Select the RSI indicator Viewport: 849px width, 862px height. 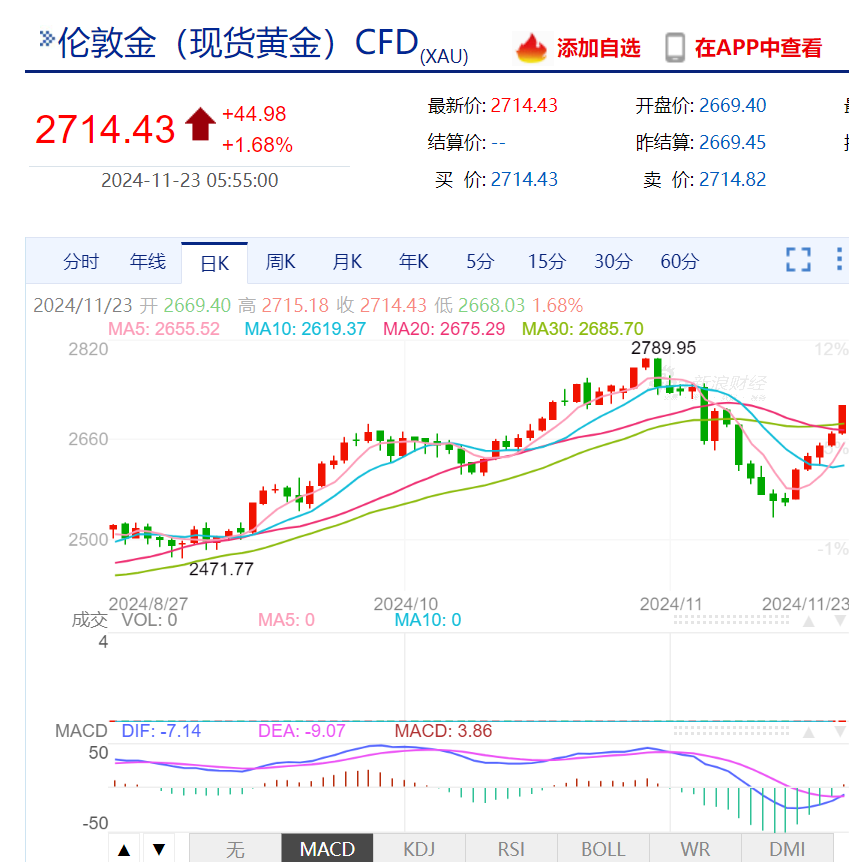click(511, 849)
